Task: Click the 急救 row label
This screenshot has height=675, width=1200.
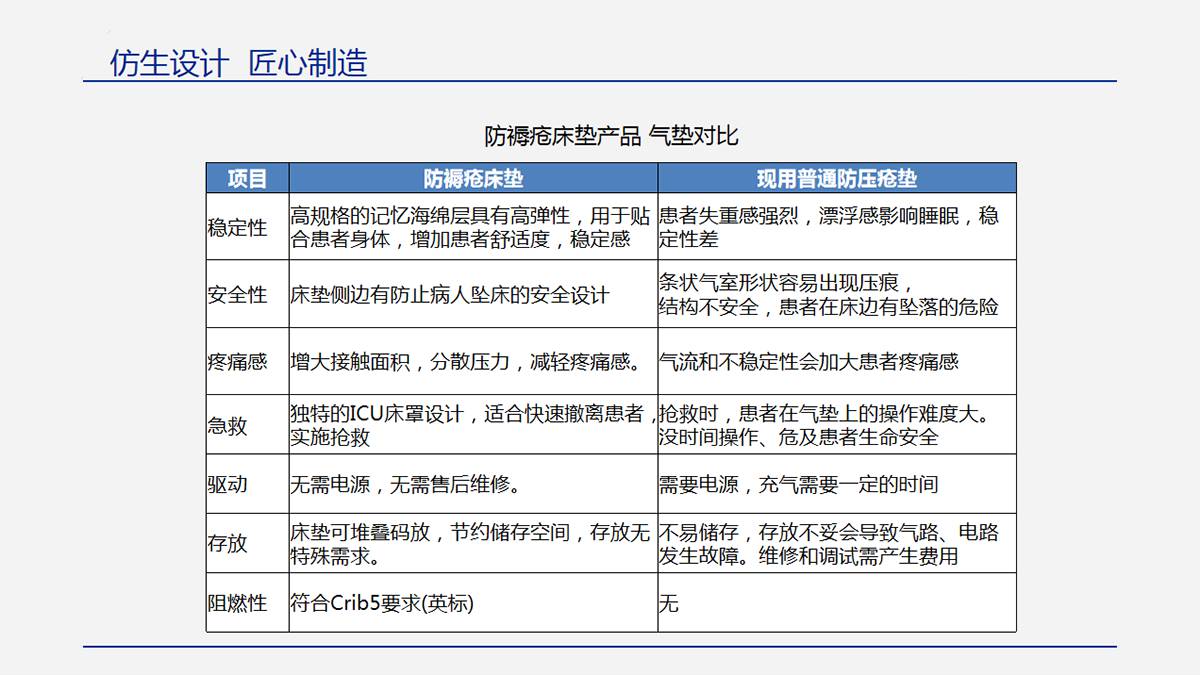Action: coord(228,426)
